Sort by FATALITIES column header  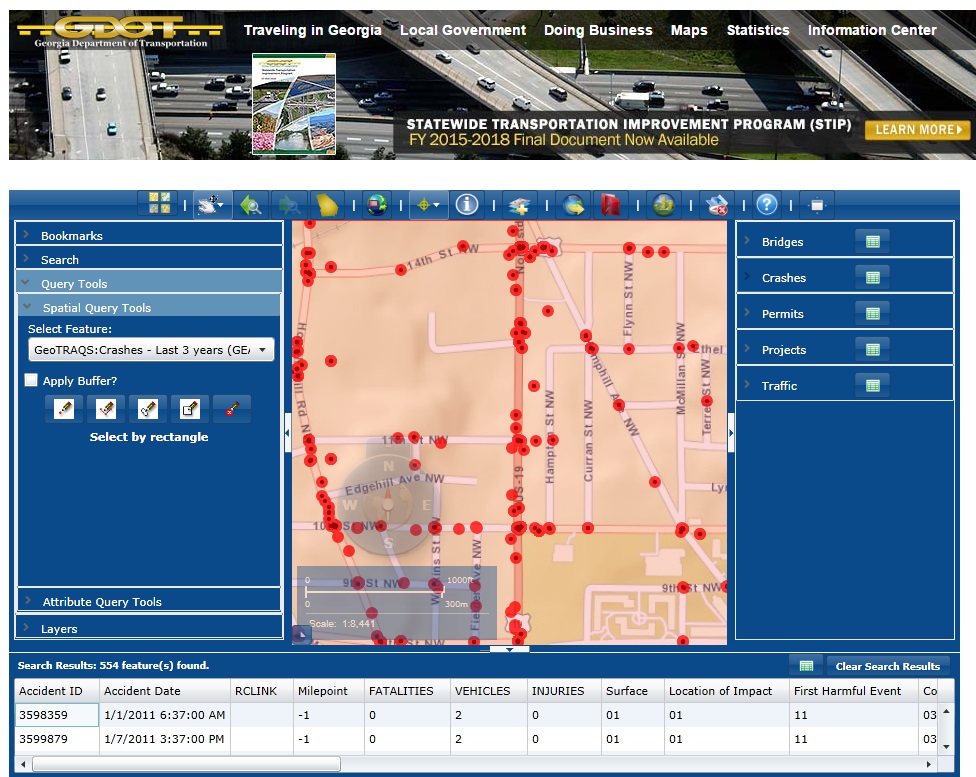(x=407, y=690)
